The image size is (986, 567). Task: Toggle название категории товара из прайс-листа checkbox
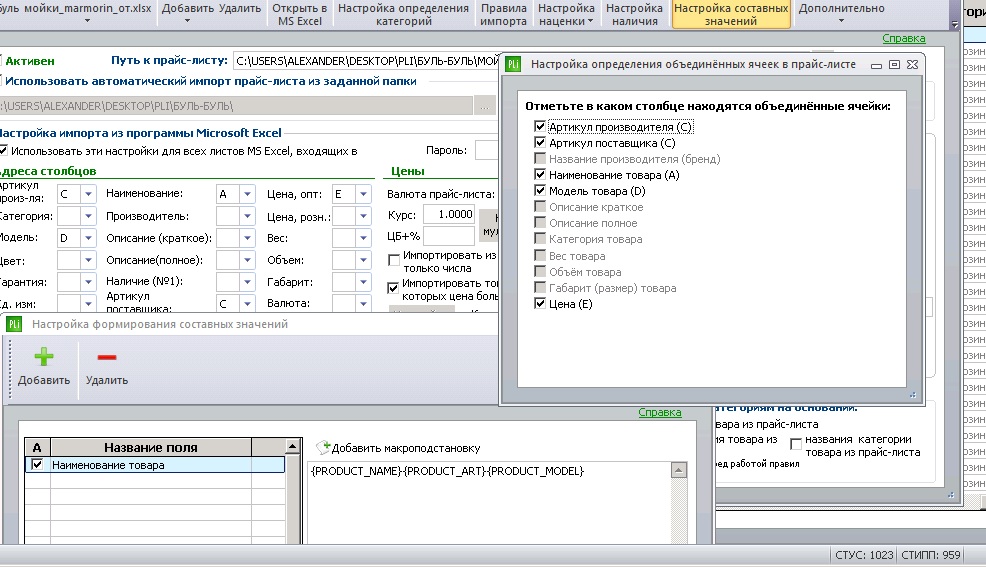[x=796, y=444]
